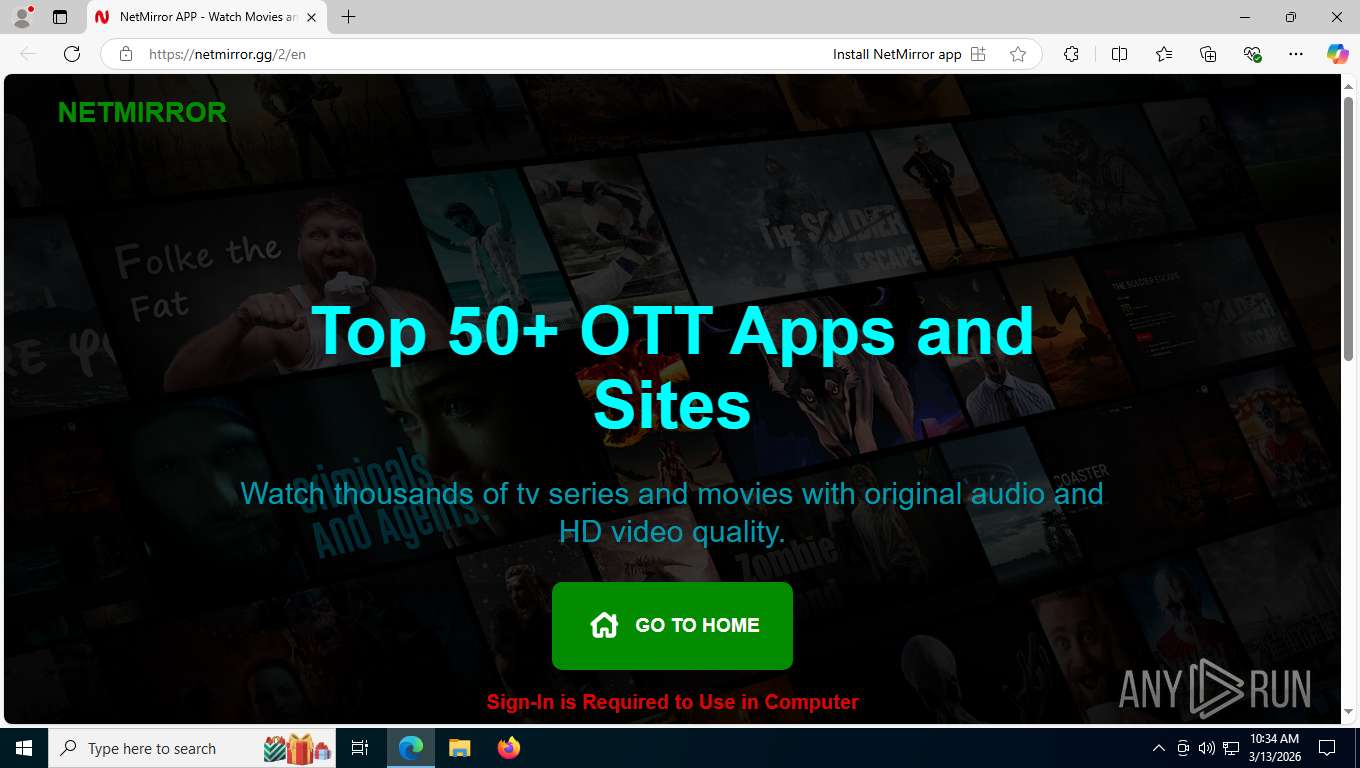This screenshot has height=768, width=1360.
Task: Open the Favorites list icon
Action: [x=1164, y=54]
